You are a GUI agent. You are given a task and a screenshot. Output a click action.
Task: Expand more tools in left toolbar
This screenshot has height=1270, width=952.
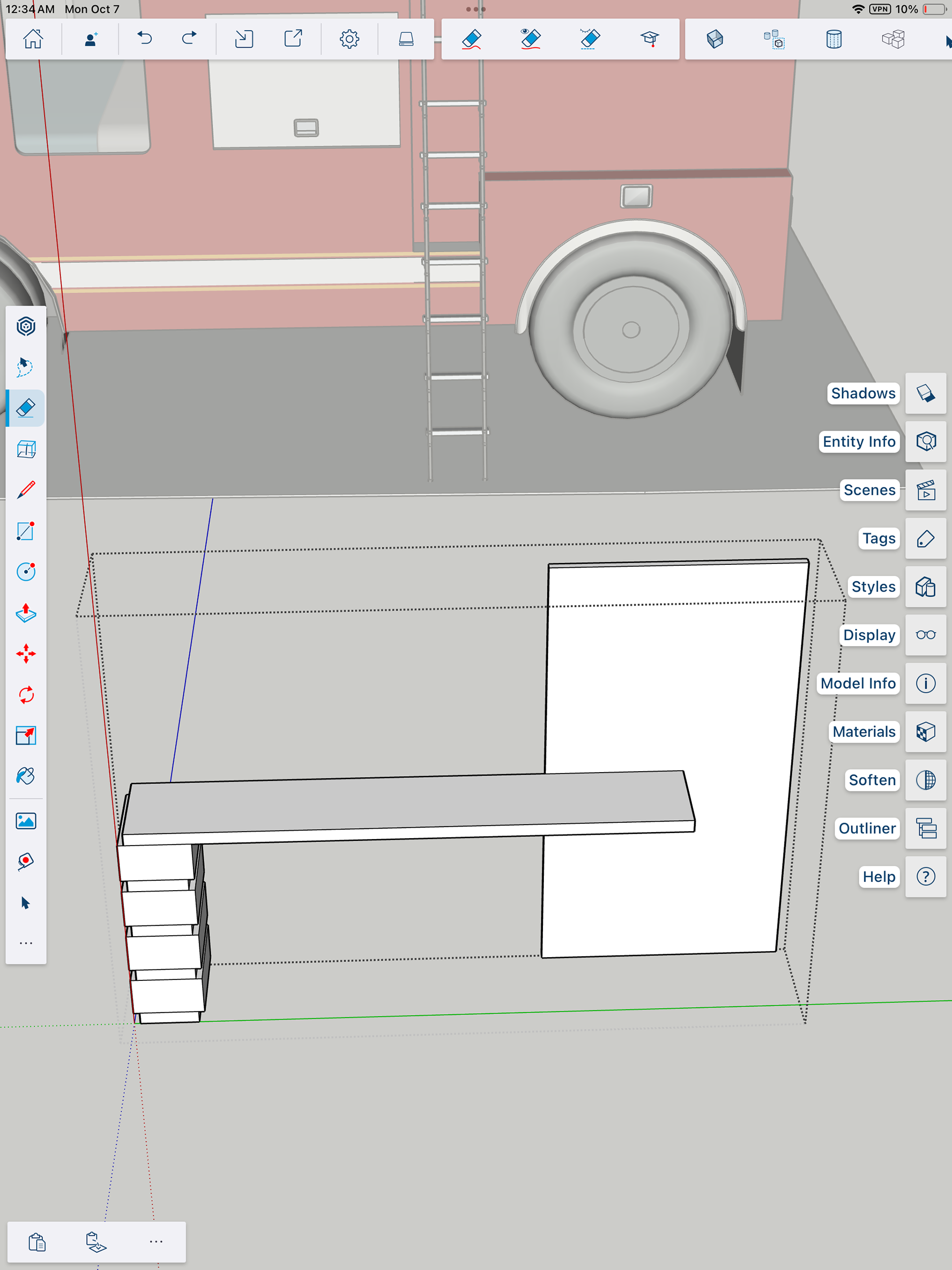(x=26, y=943)
